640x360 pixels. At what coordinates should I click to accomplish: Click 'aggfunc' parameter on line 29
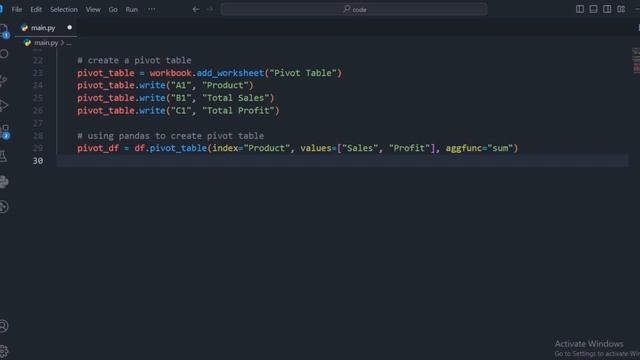pos(464,148)
